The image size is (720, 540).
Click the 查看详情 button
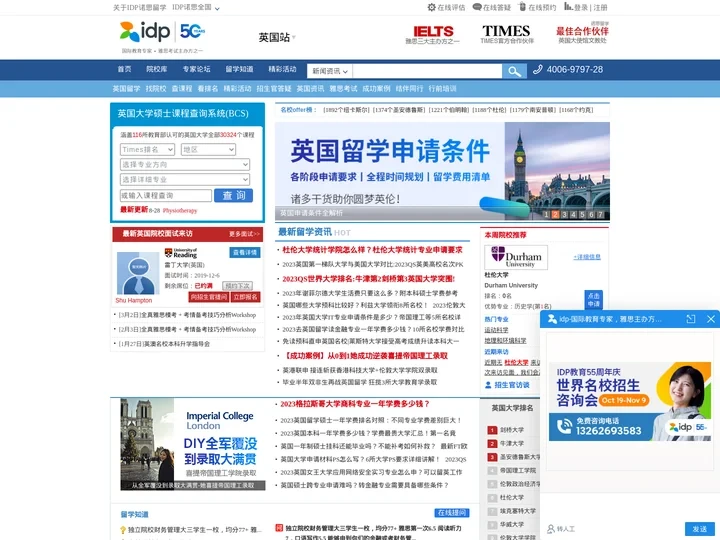(x=245, y=253)
